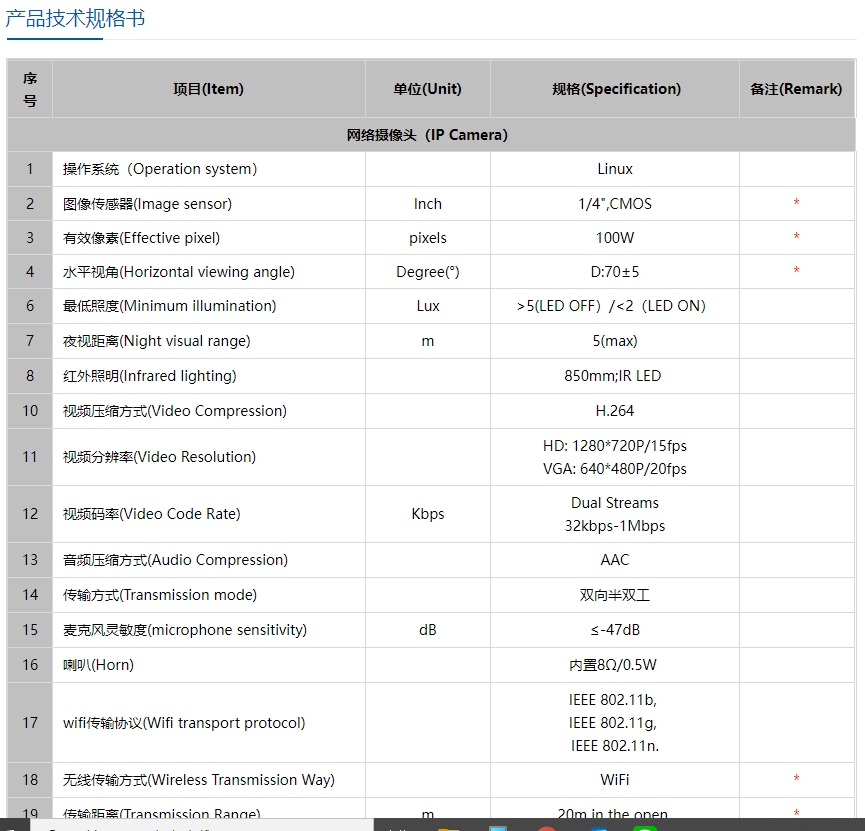Click the HD: 1280*720P/15fps resolution text
Viewport: 865px width, 831px height.
[614, 446]
